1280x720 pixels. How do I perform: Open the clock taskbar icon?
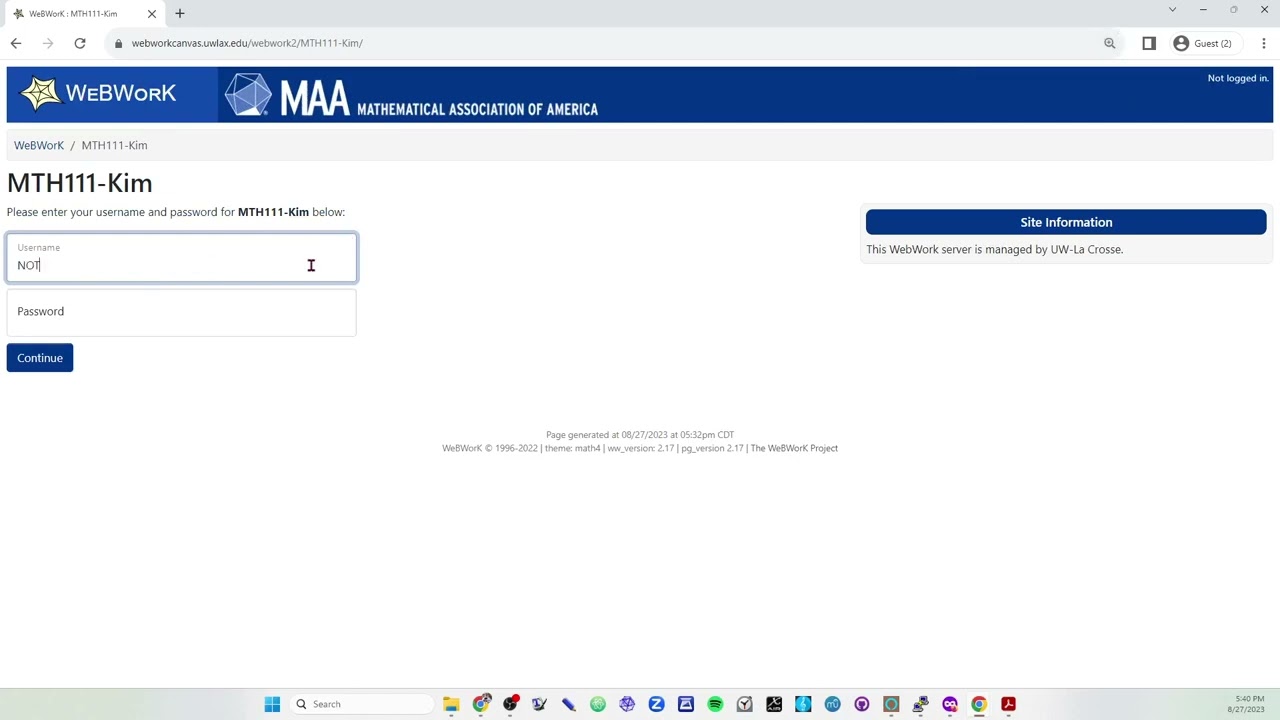[x=744, y=704]
